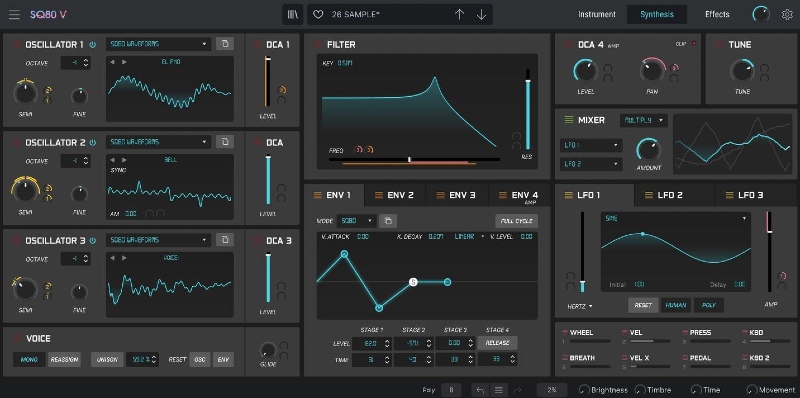Screen dimensions: 800x398
Task: Select the ENV 2 tab
Action: (x=395, y=195)
